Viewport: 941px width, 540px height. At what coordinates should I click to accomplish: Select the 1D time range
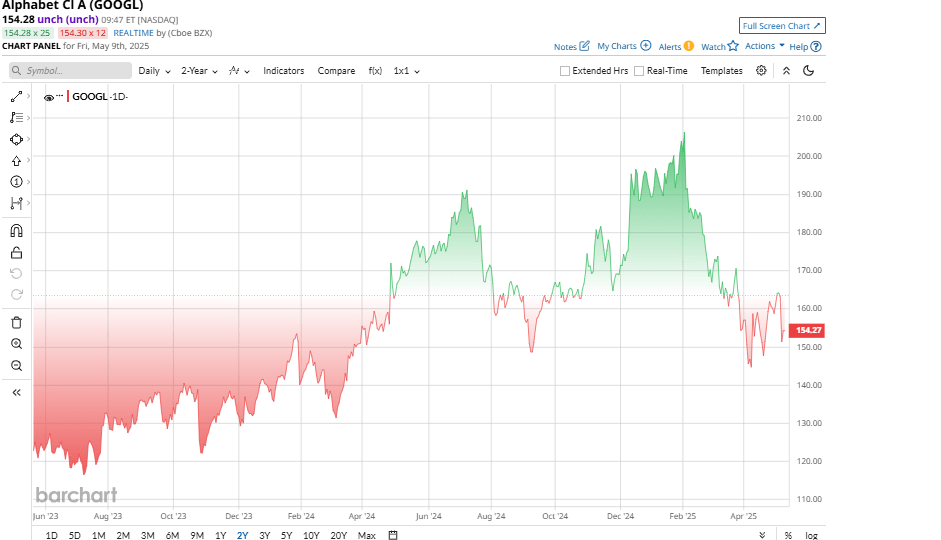tap(52, 535)
